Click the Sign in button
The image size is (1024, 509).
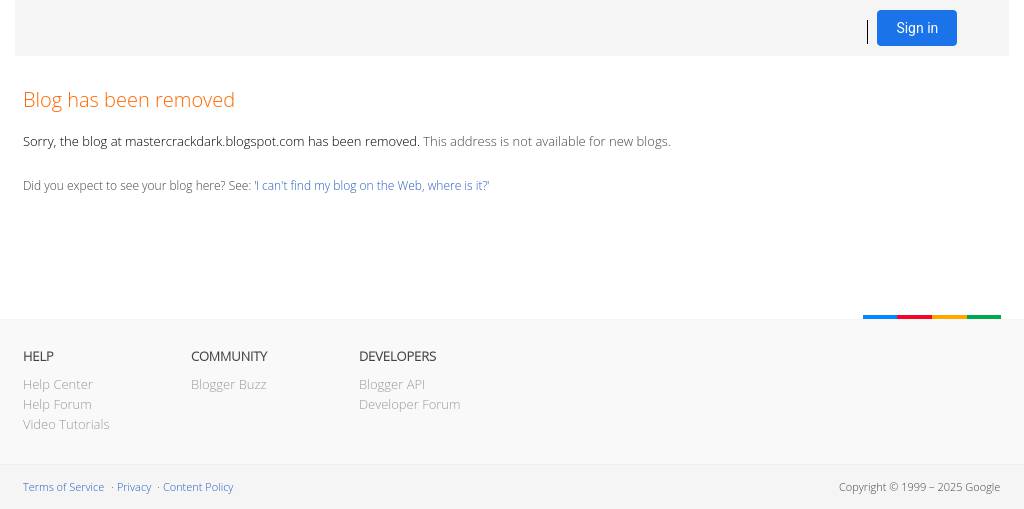click(916, 28)
